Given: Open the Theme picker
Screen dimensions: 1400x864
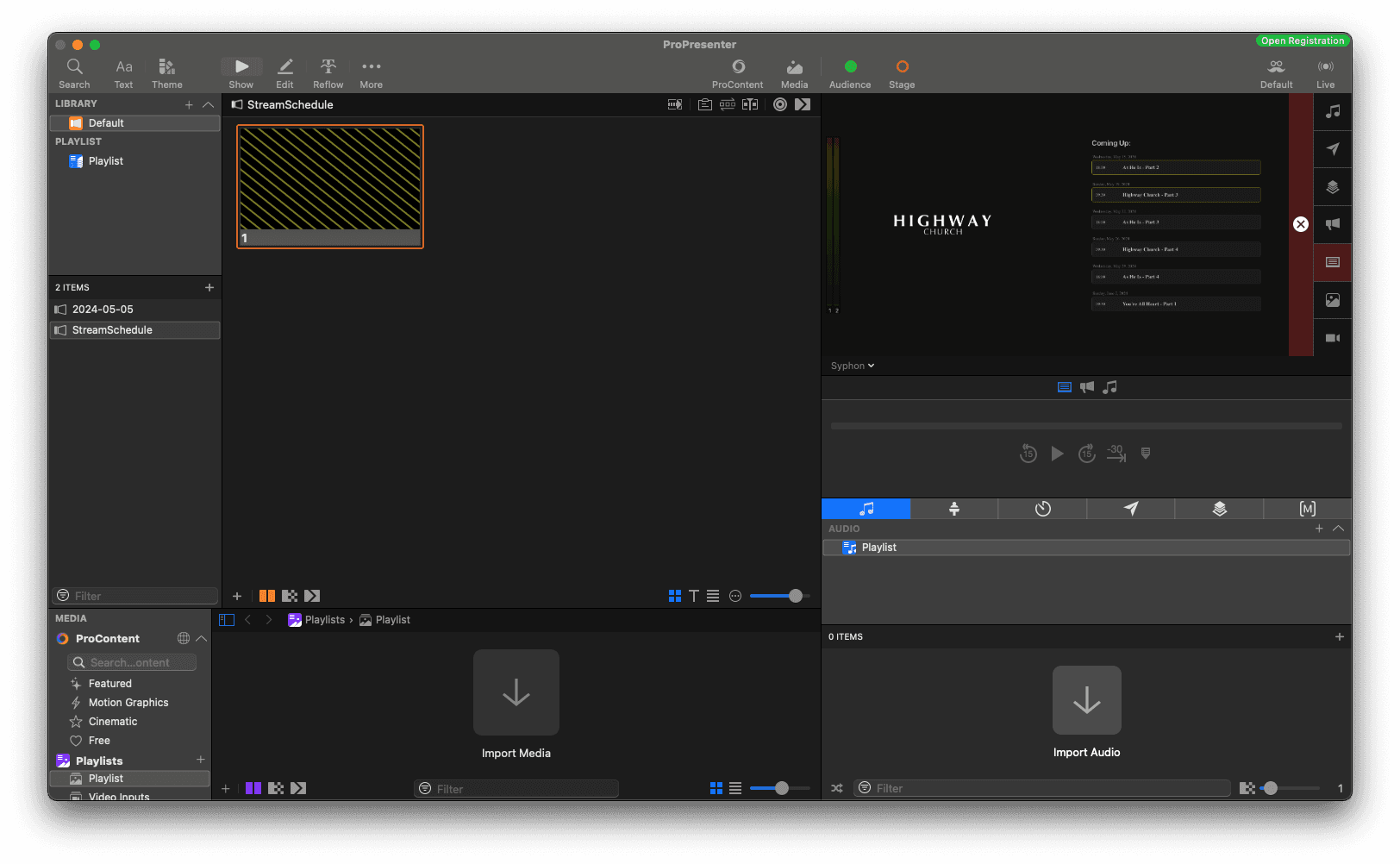Looking at the screenshot, I should (167, 73).
